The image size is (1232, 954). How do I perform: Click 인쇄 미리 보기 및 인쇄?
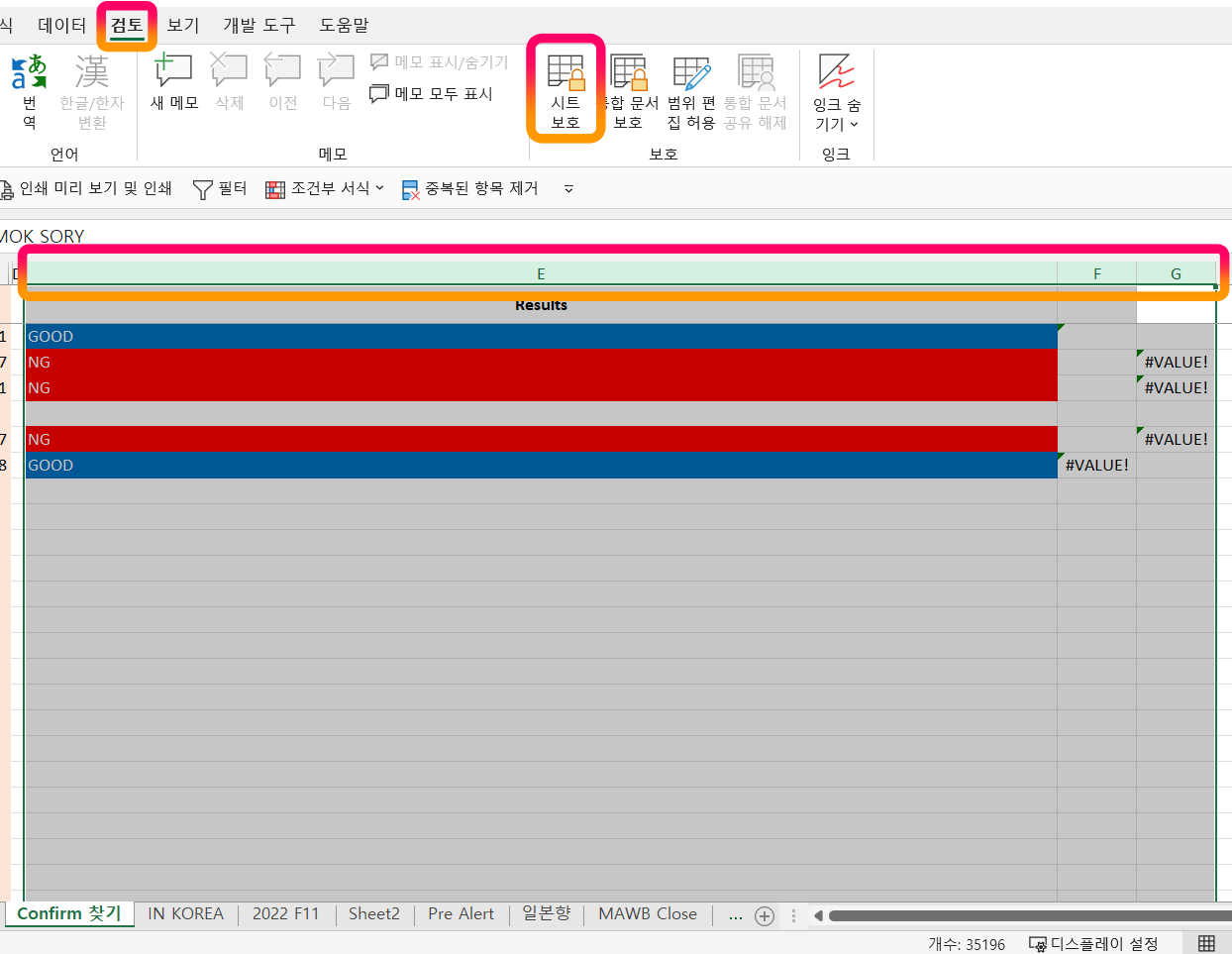pyautogui.click(x=87, y=188)
